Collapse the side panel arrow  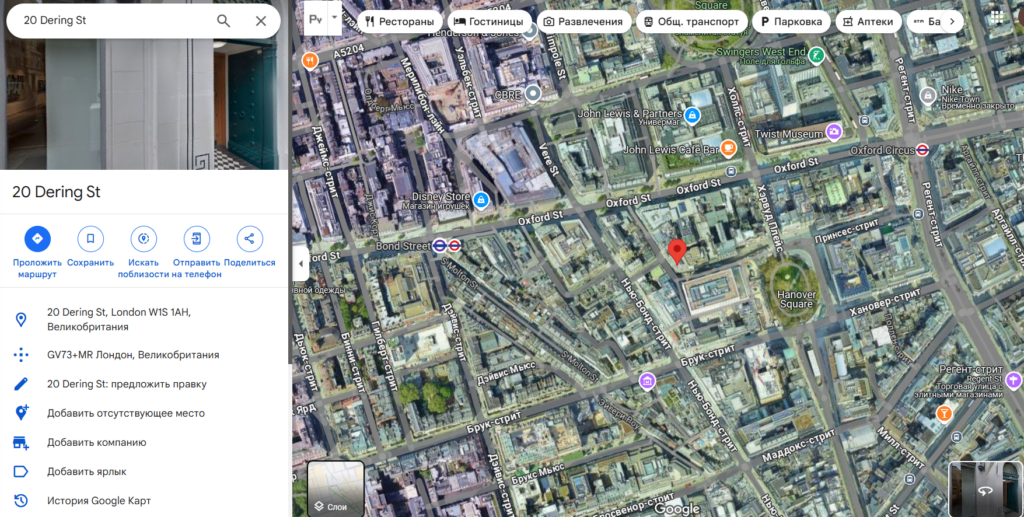(x=301, y=264)
